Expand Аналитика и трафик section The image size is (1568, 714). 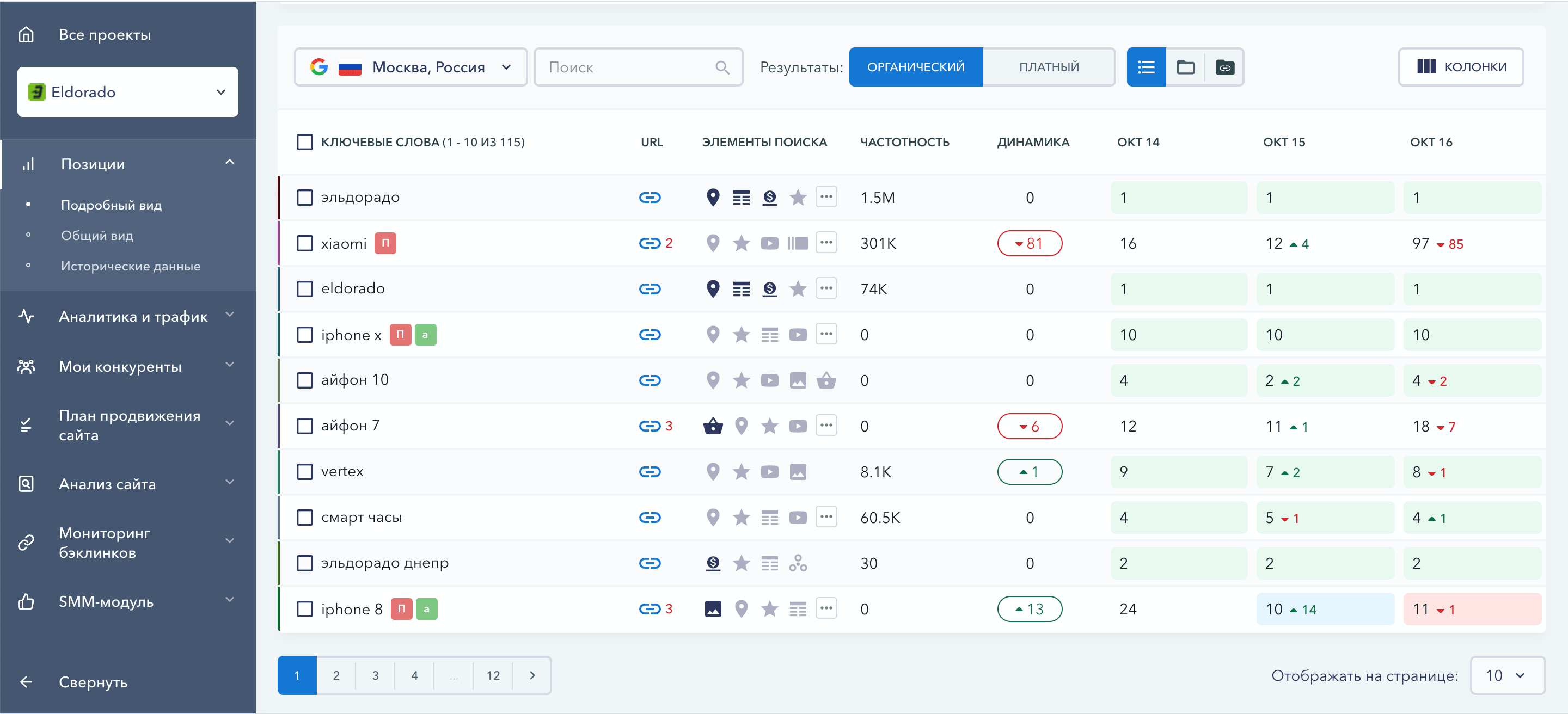(x=229, y=315)
